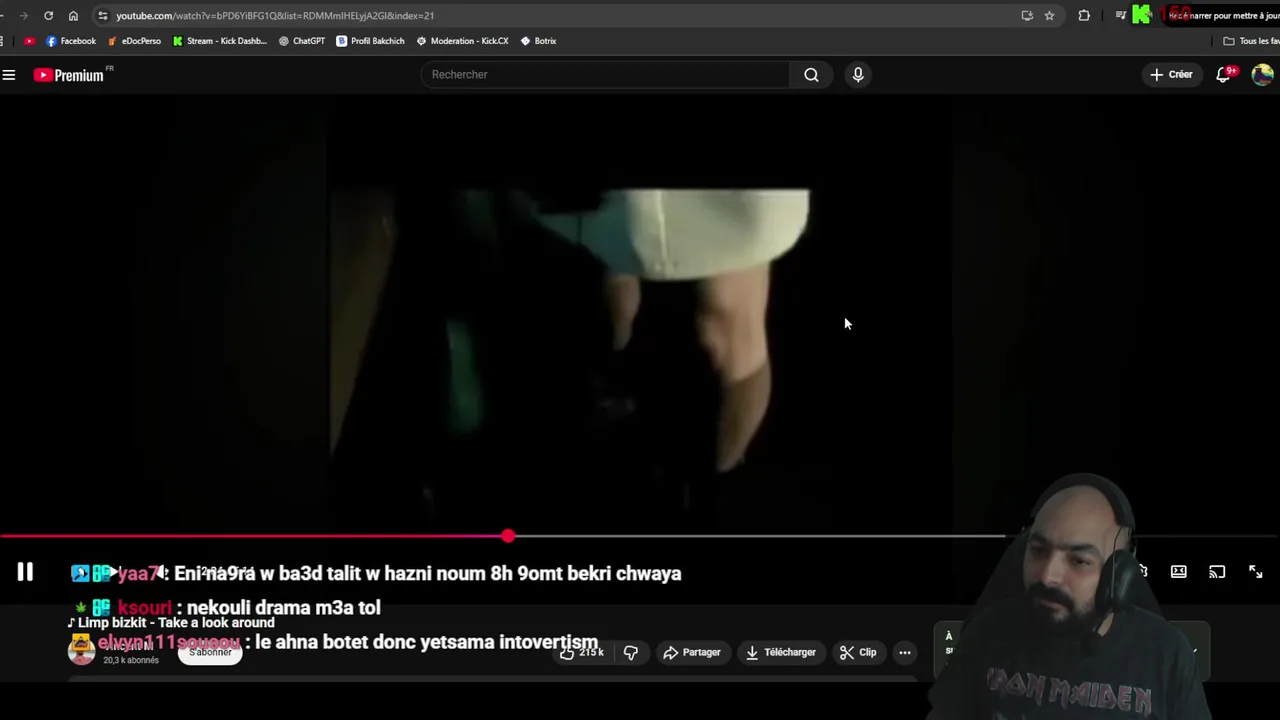1280x720 pixels.
Task: Toggle theater mode player icon
Action: point(1179,572)
